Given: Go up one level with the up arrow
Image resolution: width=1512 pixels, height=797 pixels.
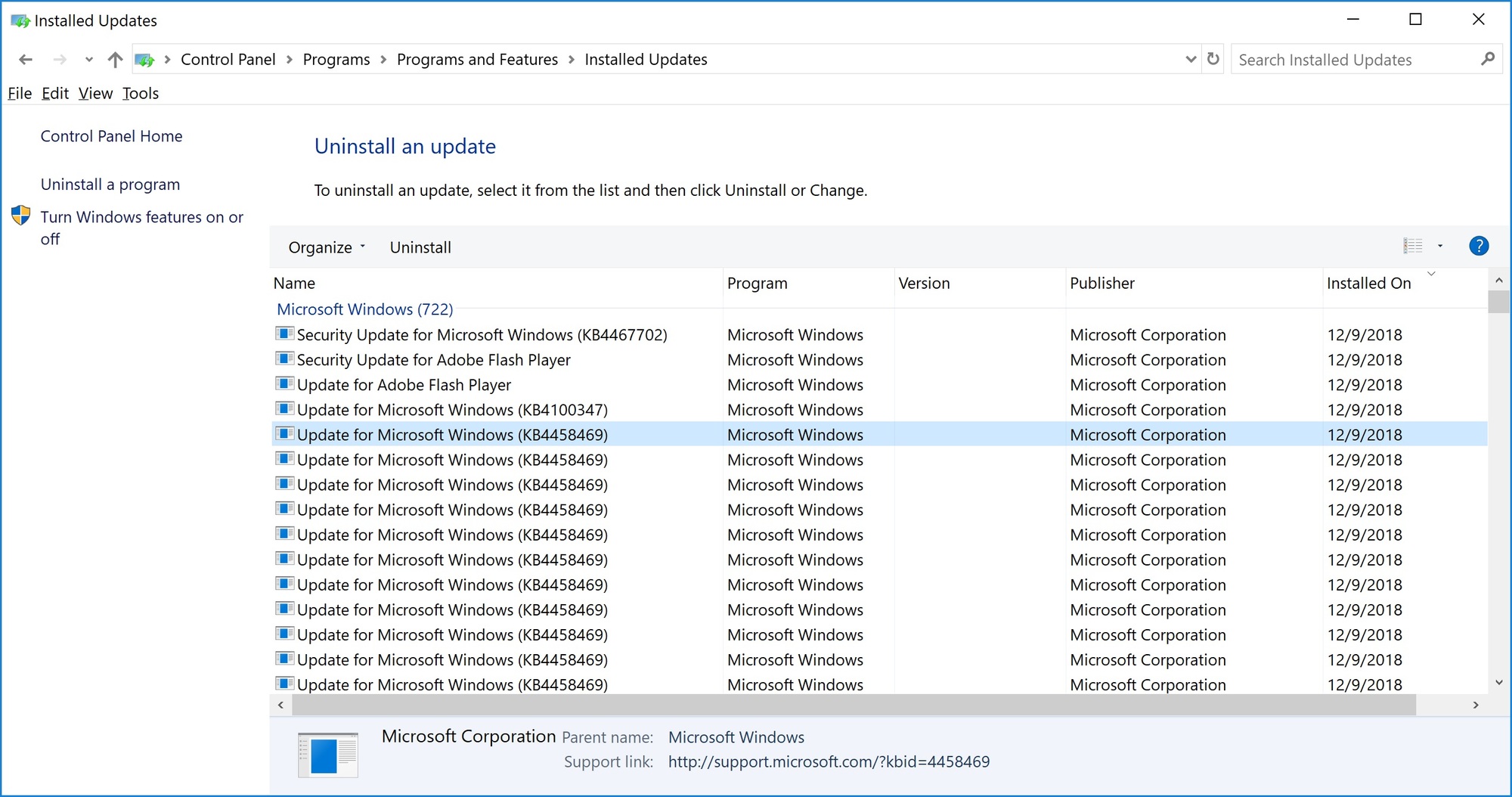Looking at the screenshot, I should [115, 60].
